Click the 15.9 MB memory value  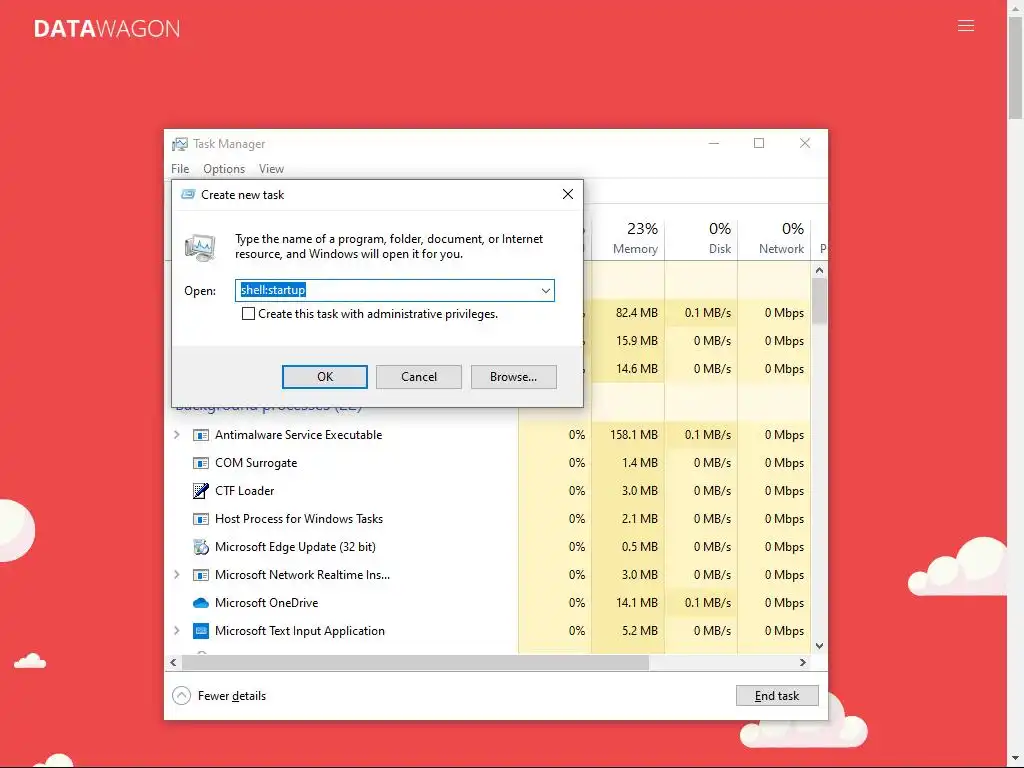point(637,341)
